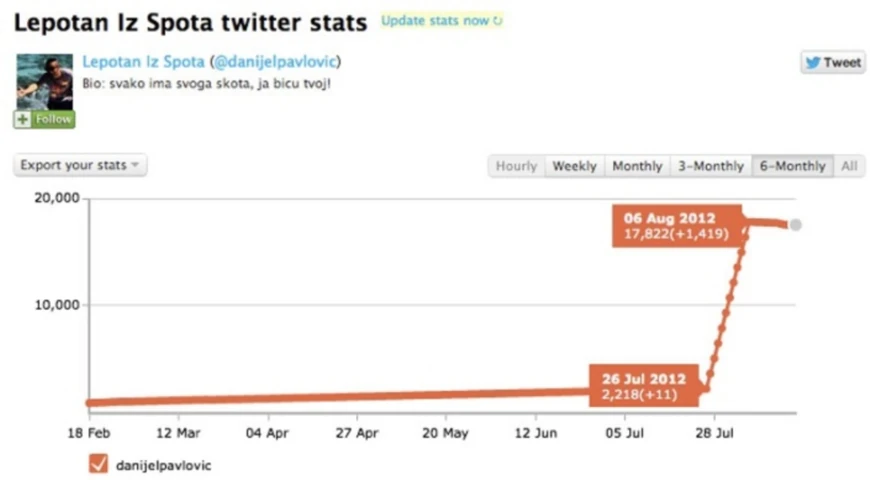Show the Monthly stats view
The image size is (870, 480).
637,167
